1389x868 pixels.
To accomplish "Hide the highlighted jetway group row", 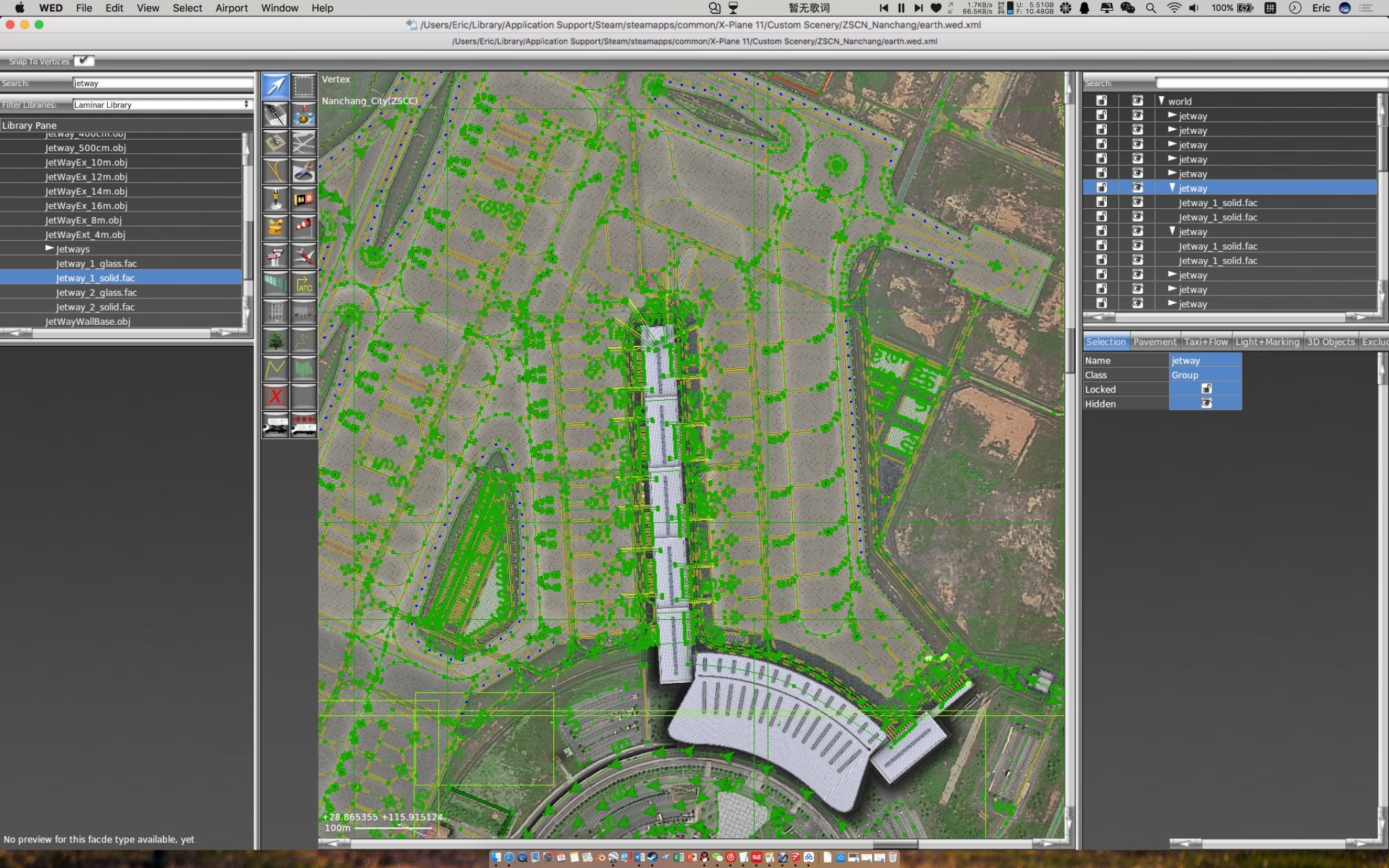I will [1137, 187].
